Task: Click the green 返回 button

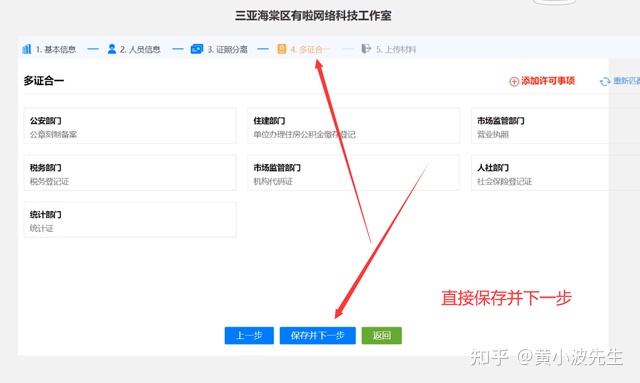Action: tap(382, 335)
